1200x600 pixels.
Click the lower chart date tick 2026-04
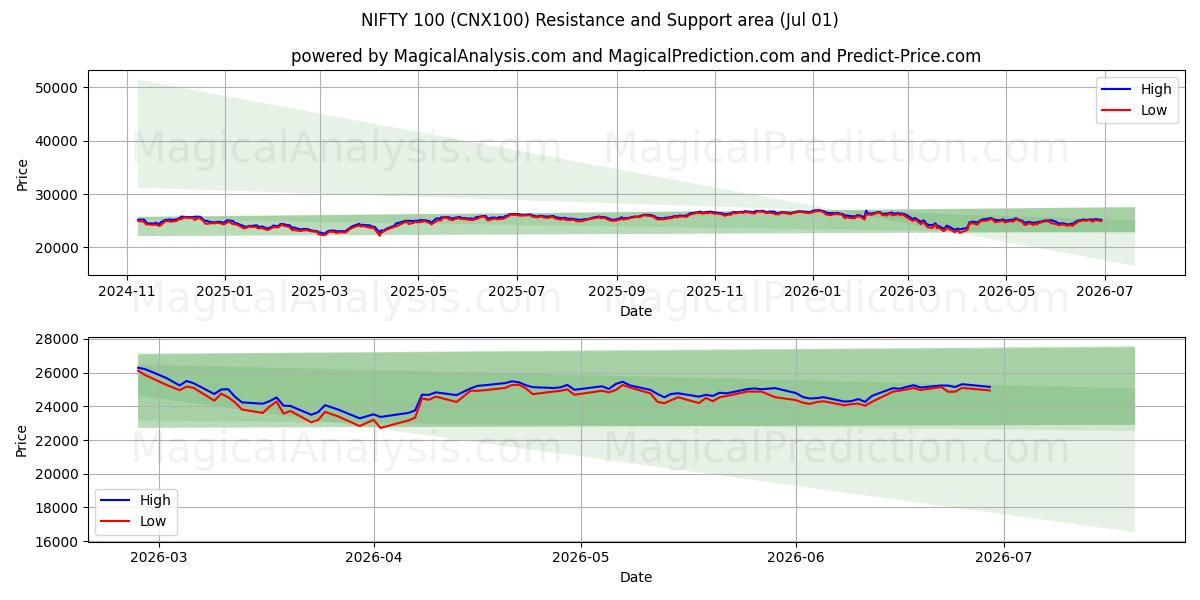click(374, 557)
